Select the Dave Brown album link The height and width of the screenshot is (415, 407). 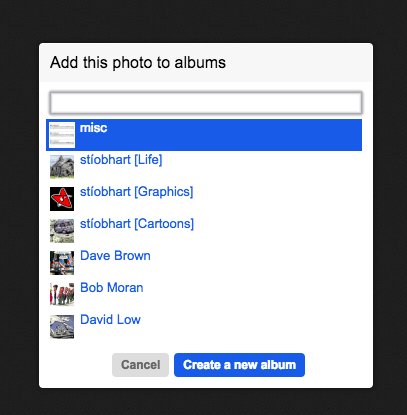(x=115, y=256)
